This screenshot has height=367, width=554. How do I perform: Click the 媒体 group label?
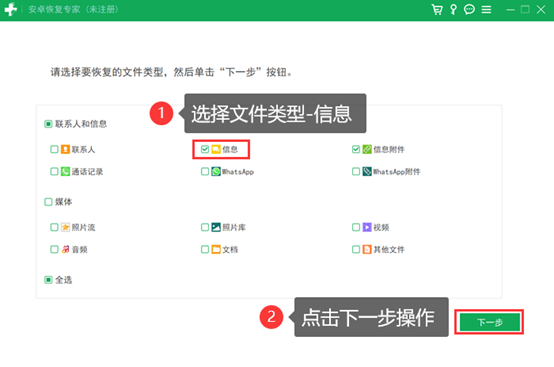click(x=64, y=202)
